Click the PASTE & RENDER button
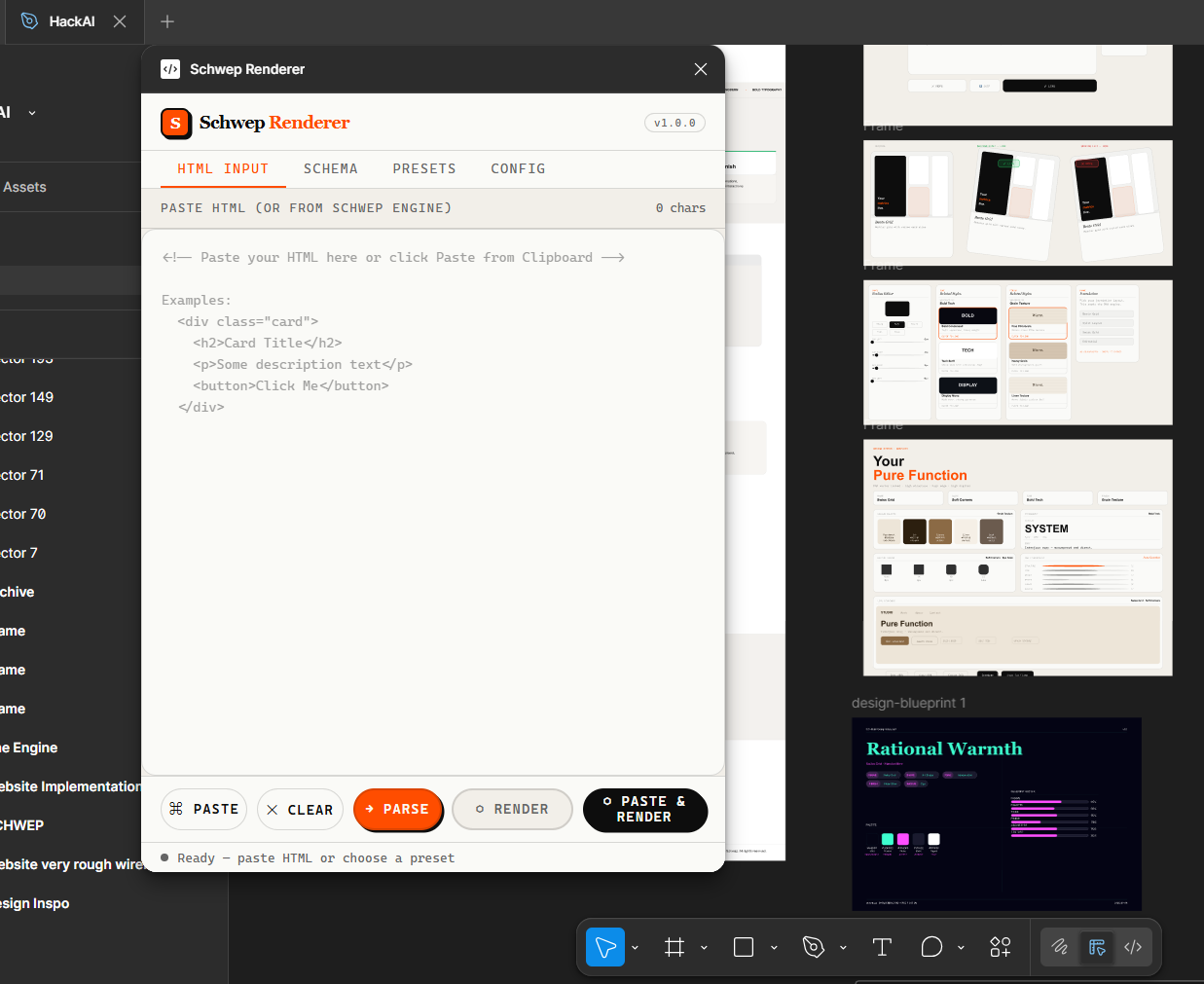 (x=644, y=810)
